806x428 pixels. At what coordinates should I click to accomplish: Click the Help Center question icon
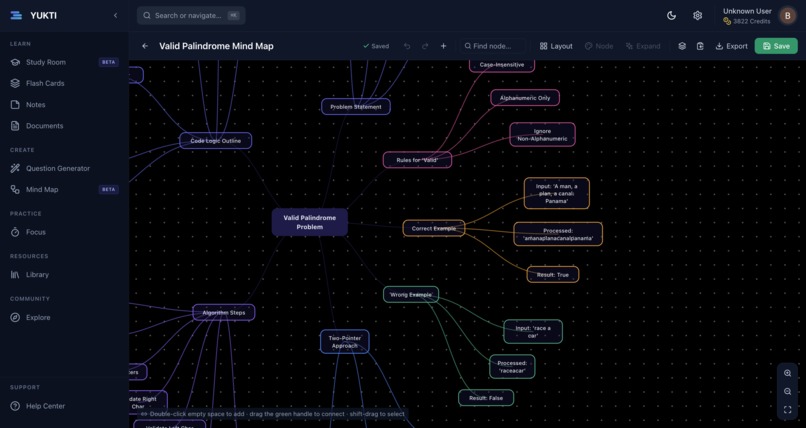15,406
